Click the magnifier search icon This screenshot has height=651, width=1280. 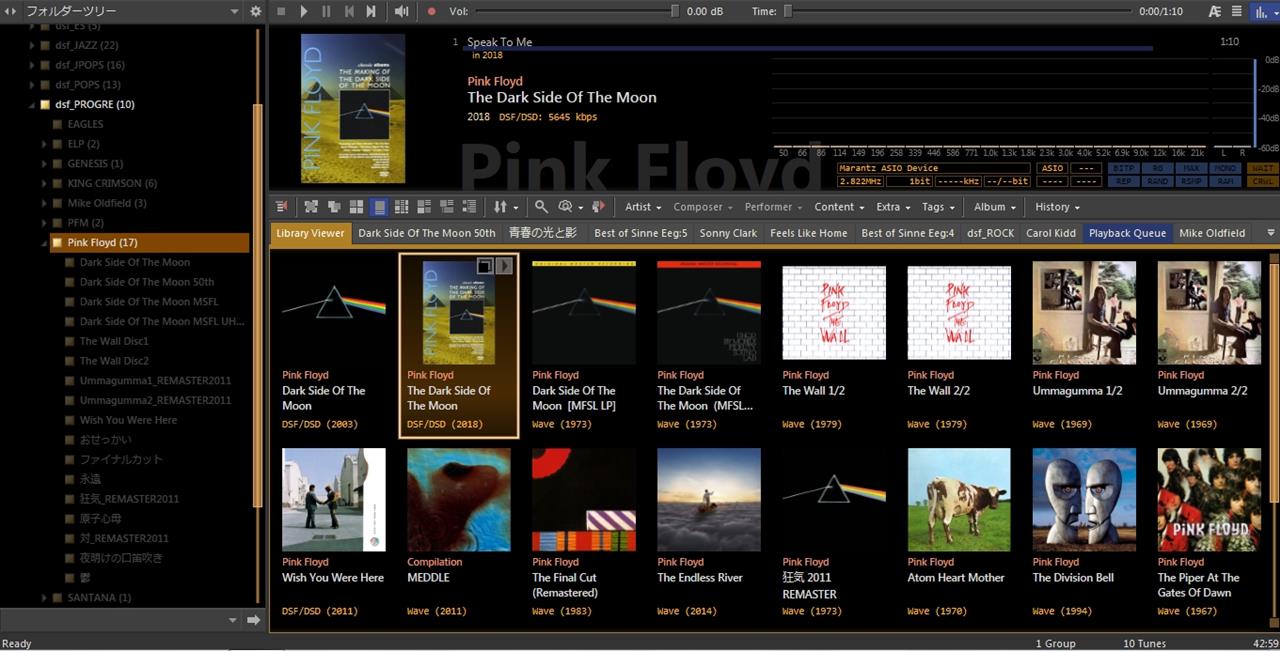(541, 207)
